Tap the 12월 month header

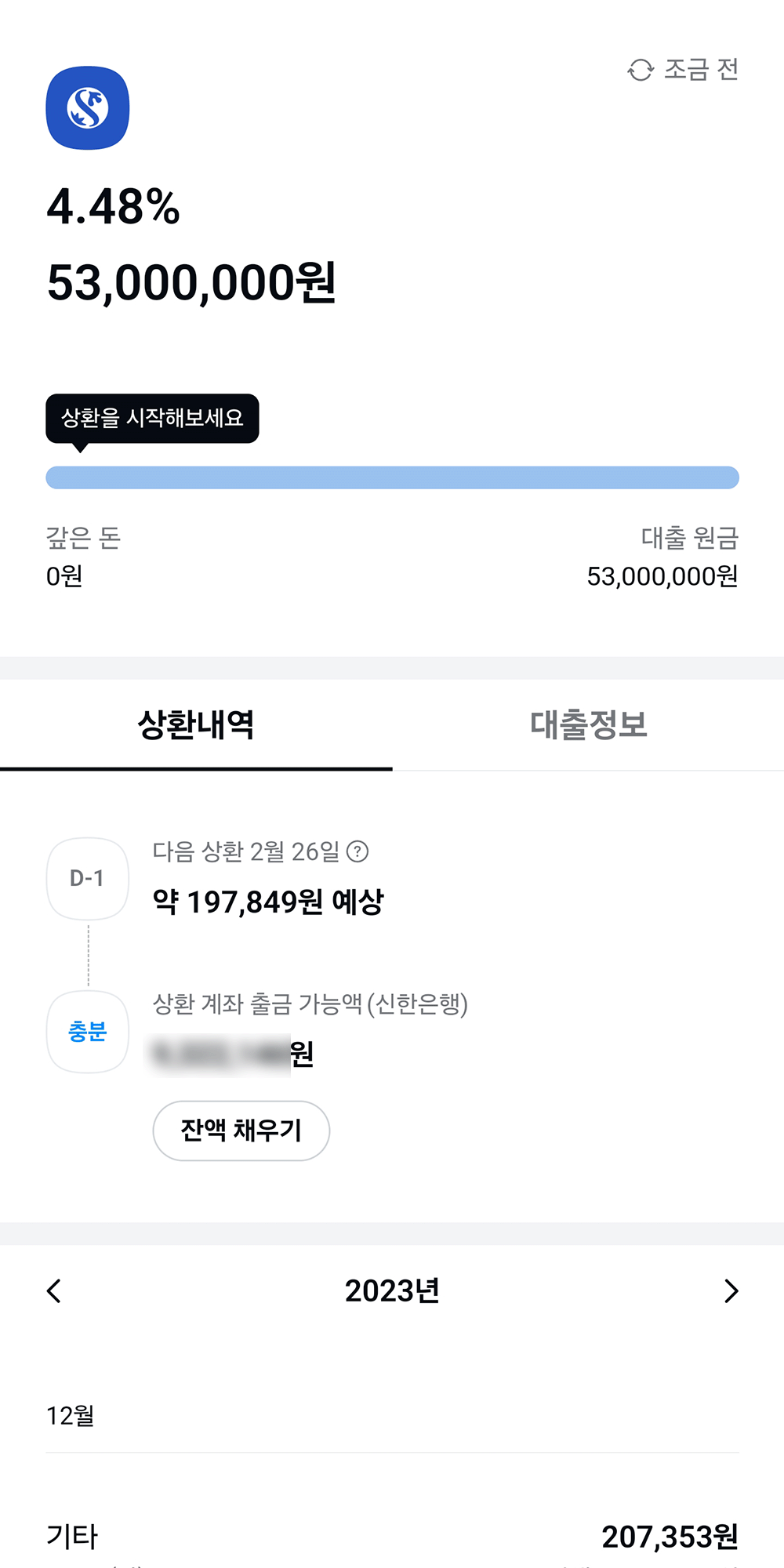[71, 1416]
